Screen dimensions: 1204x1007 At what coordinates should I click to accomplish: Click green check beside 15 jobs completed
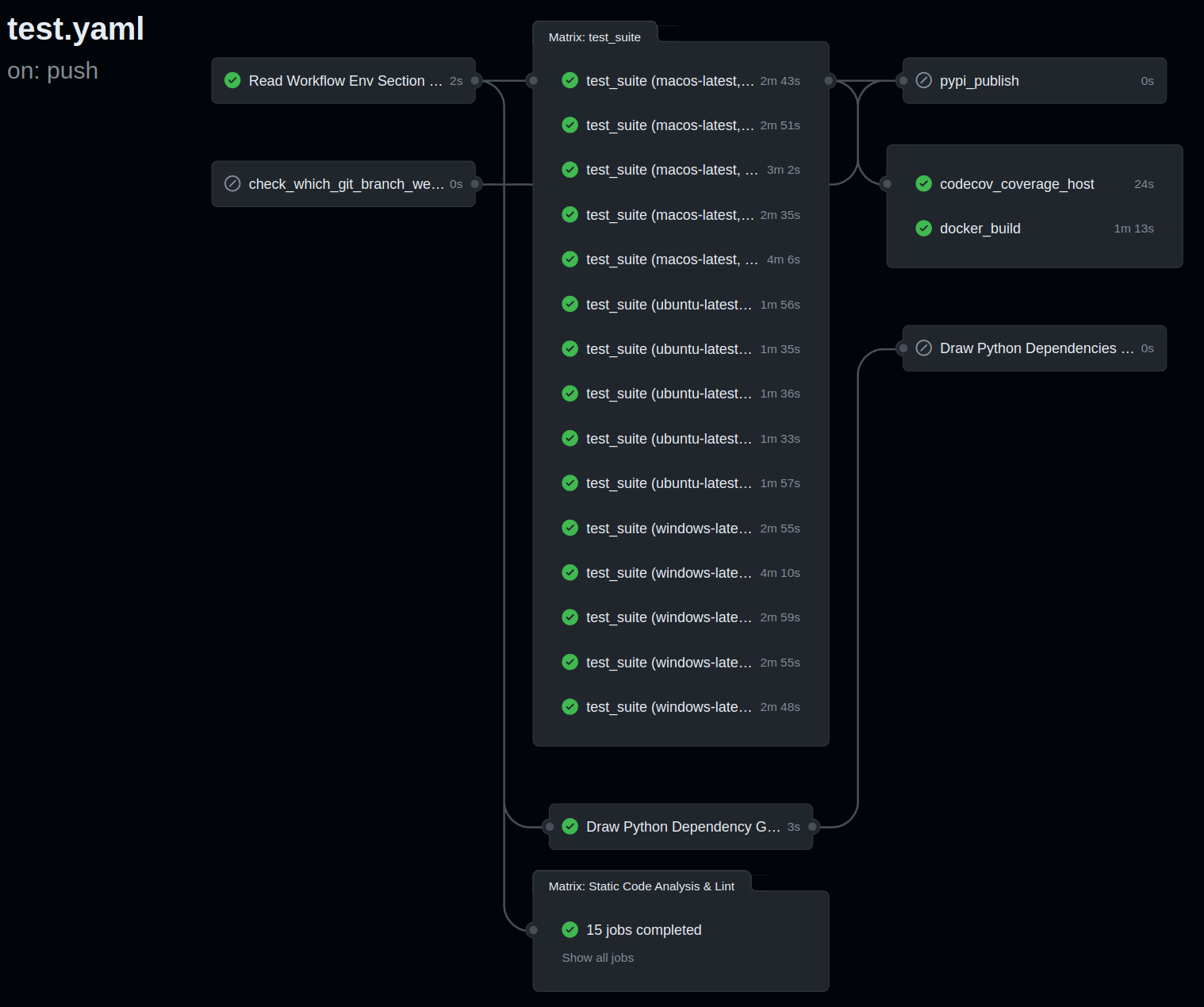569,930
